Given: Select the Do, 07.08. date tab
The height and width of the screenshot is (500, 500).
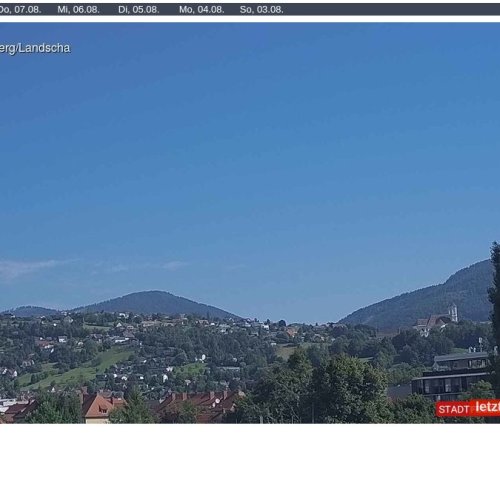Looking at the screenshot, I should (20, 10).
